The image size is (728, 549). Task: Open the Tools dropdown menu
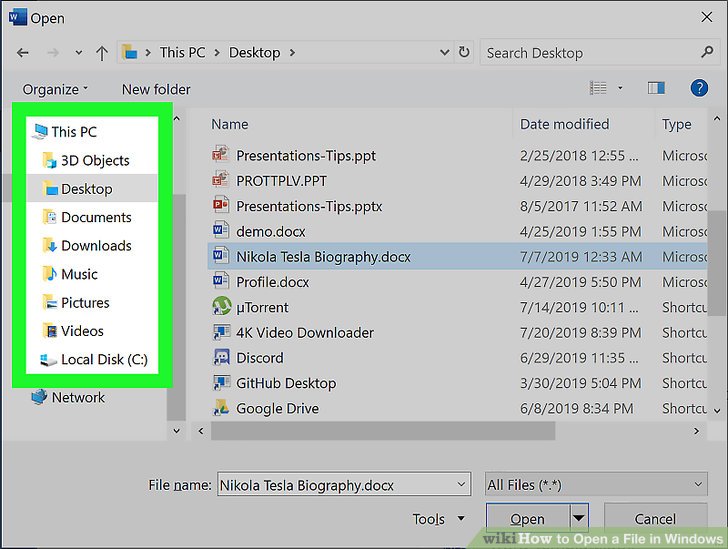(x=438, y=518)
